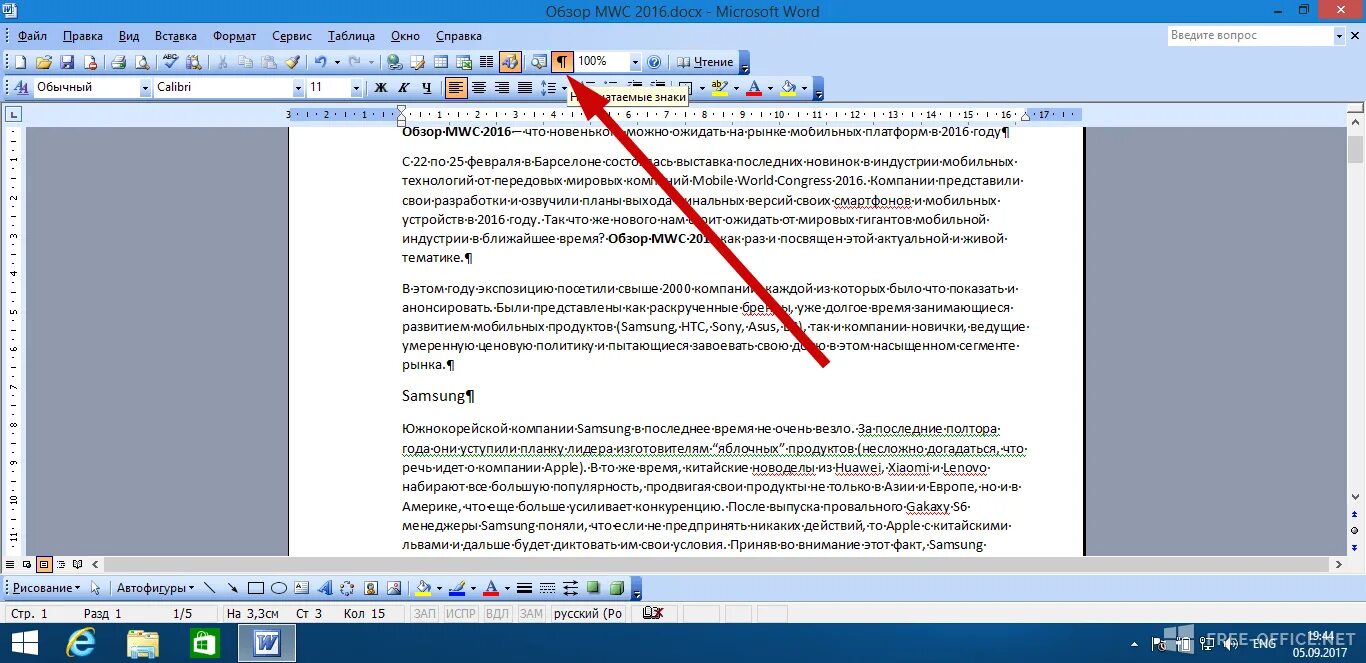Center the paragraph text
The width and height of the screenshot is (1366, 663).
coord(479,88)
